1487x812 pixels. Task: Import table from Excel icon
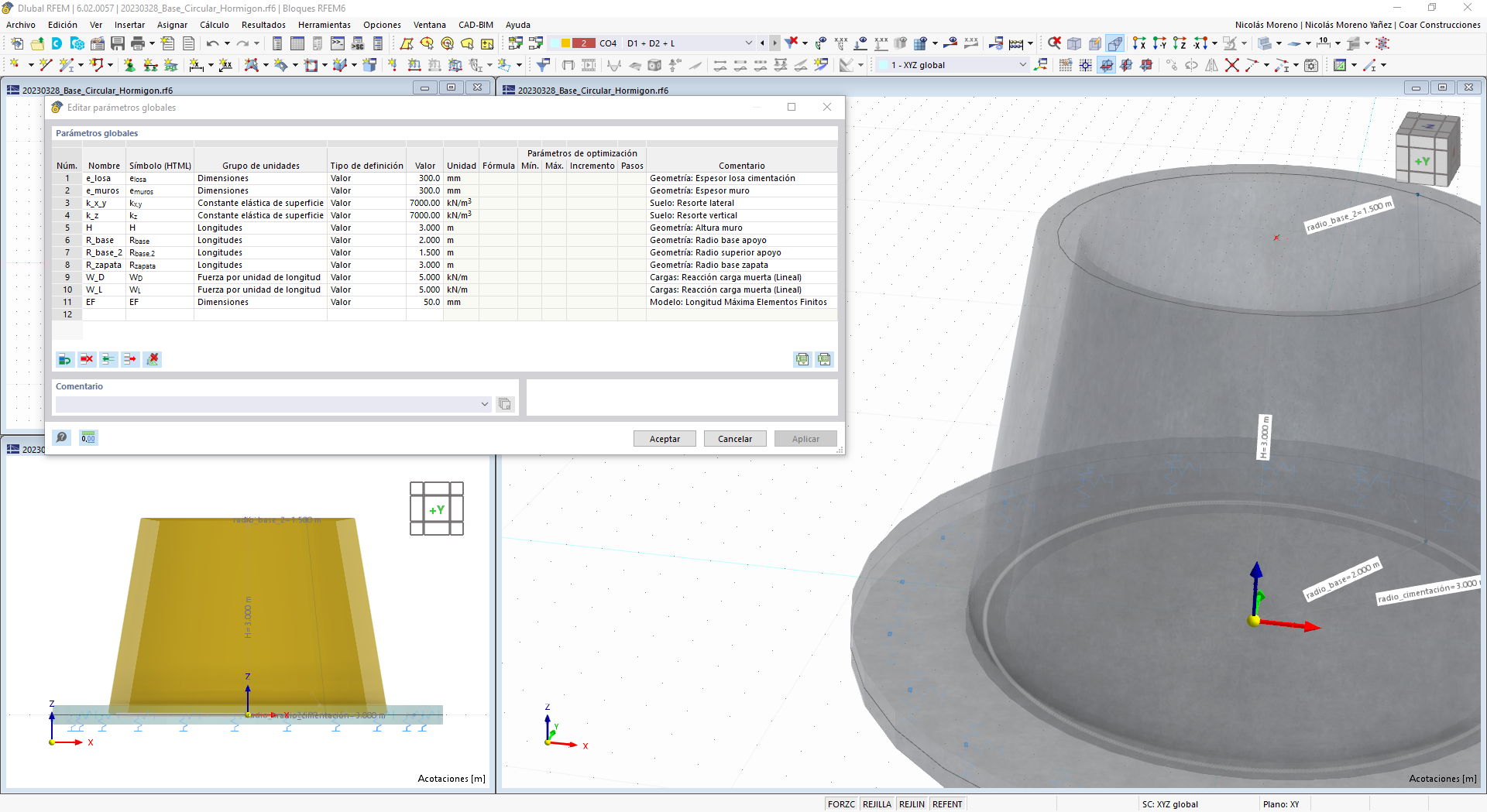(824, 359)
